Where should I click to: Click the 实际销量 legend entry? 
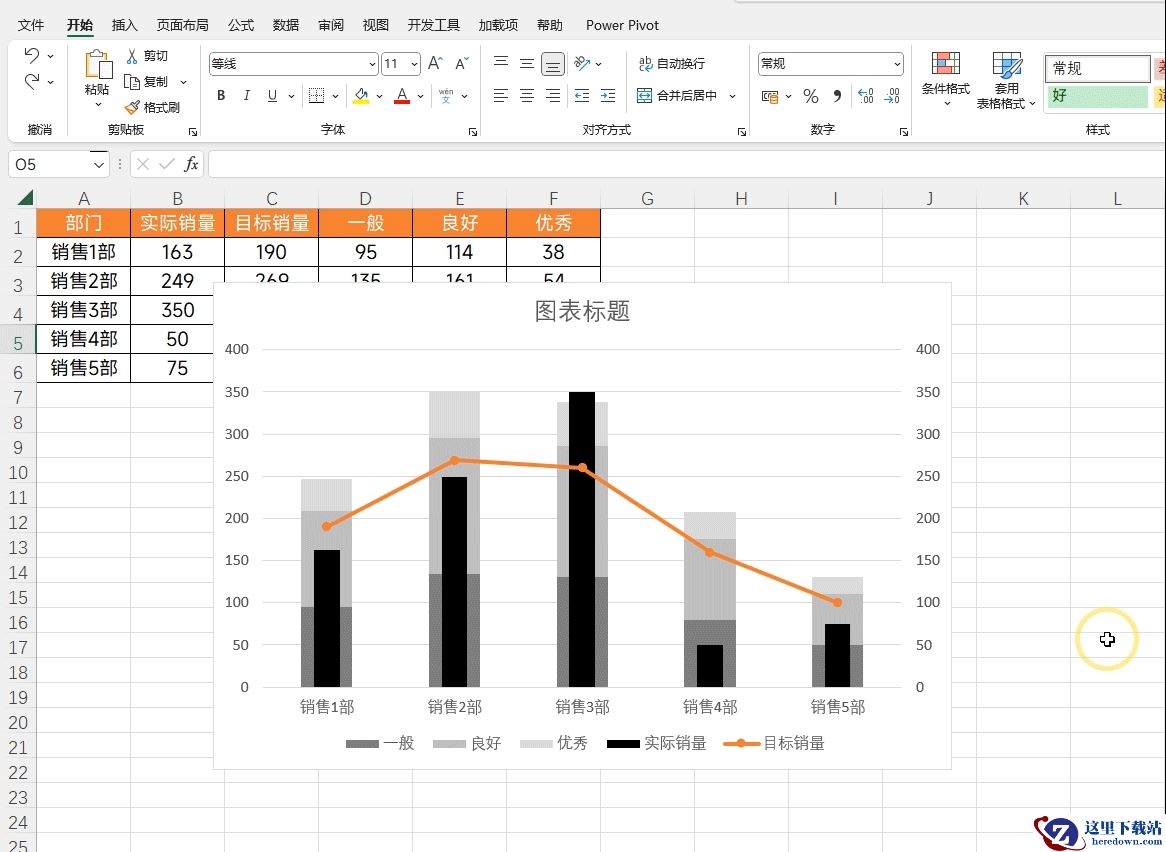[657, 743]
